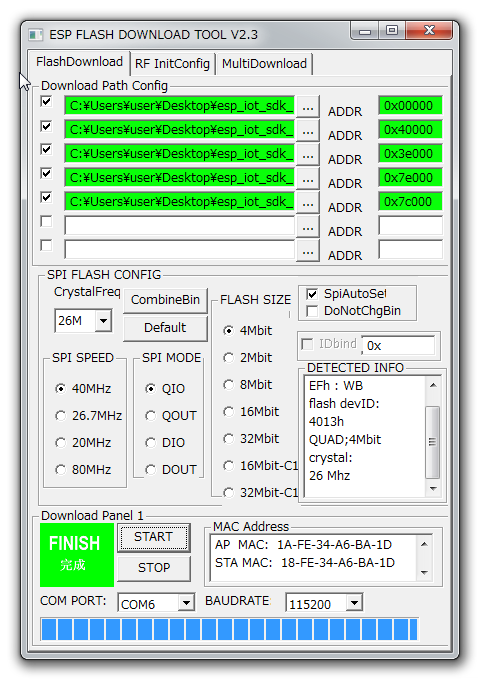Image resolution: width=480 pixels, height=680 pixels.
Task: Click the 0x3e000 address field
Action: (410, 154)
